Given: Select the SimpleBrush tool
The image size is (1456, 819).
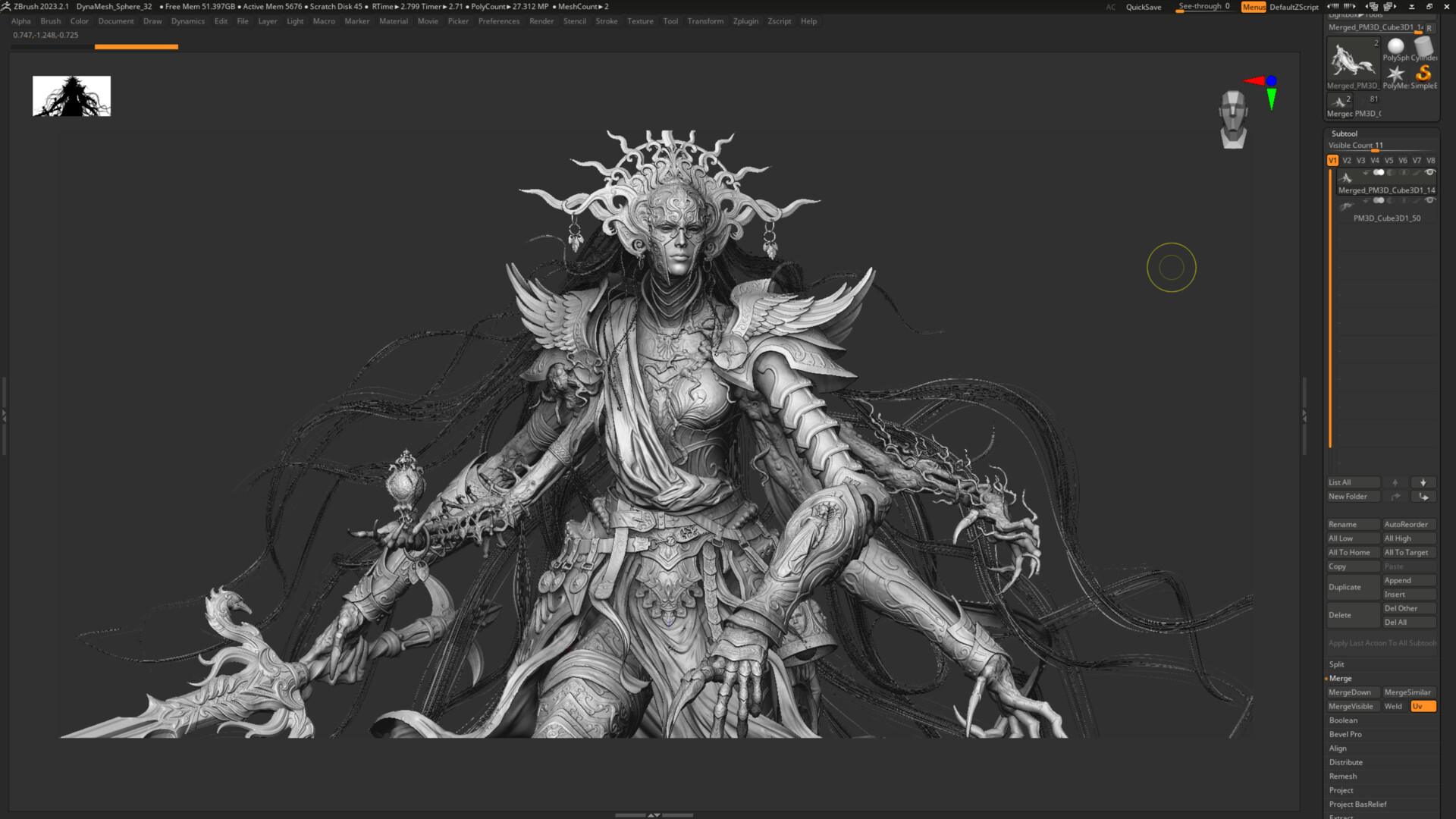Looking at the screenshot, I should click(x=1424, y=74).
